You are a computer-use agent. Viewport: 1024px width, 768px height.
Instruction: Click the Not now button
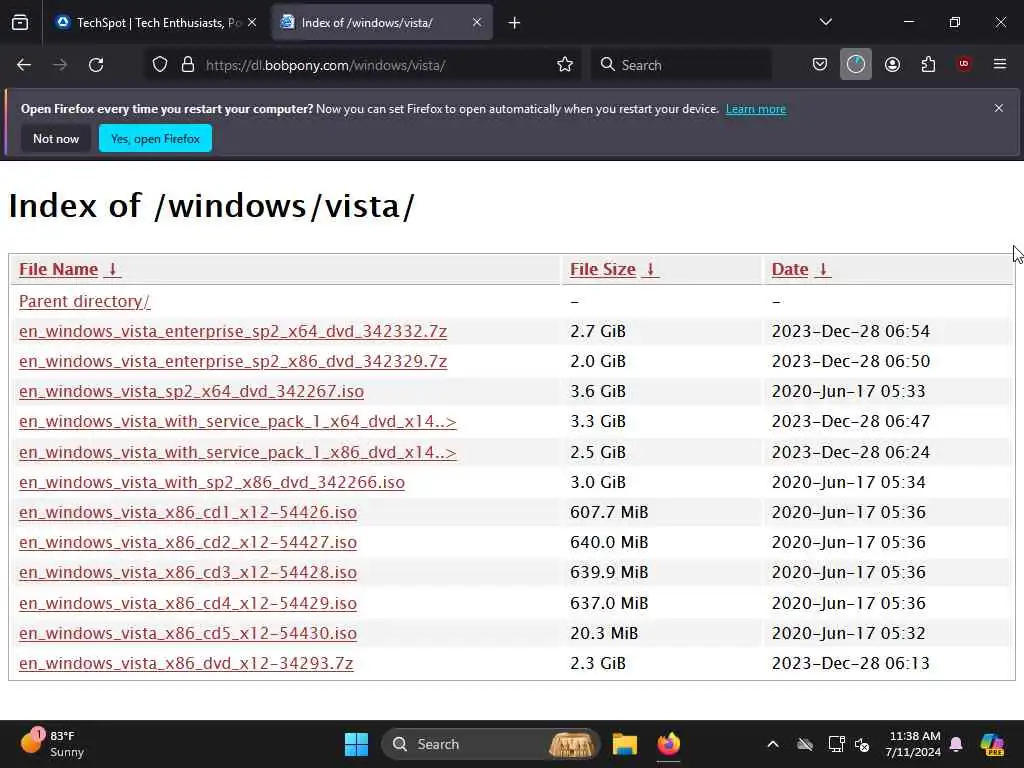tap(56, 138)
